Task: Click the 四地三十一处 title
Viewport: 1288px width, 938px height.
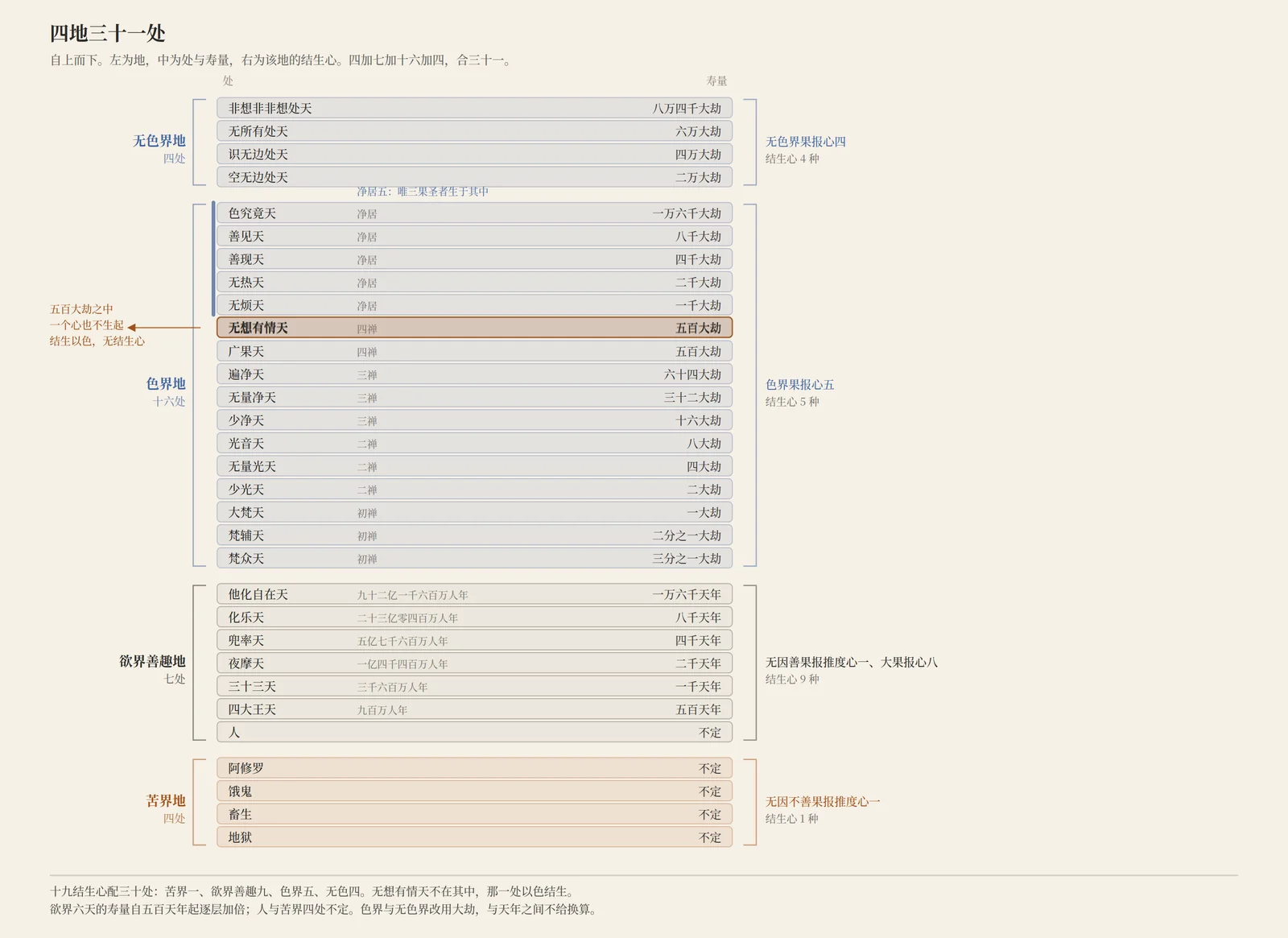Action: click(108, 33)
